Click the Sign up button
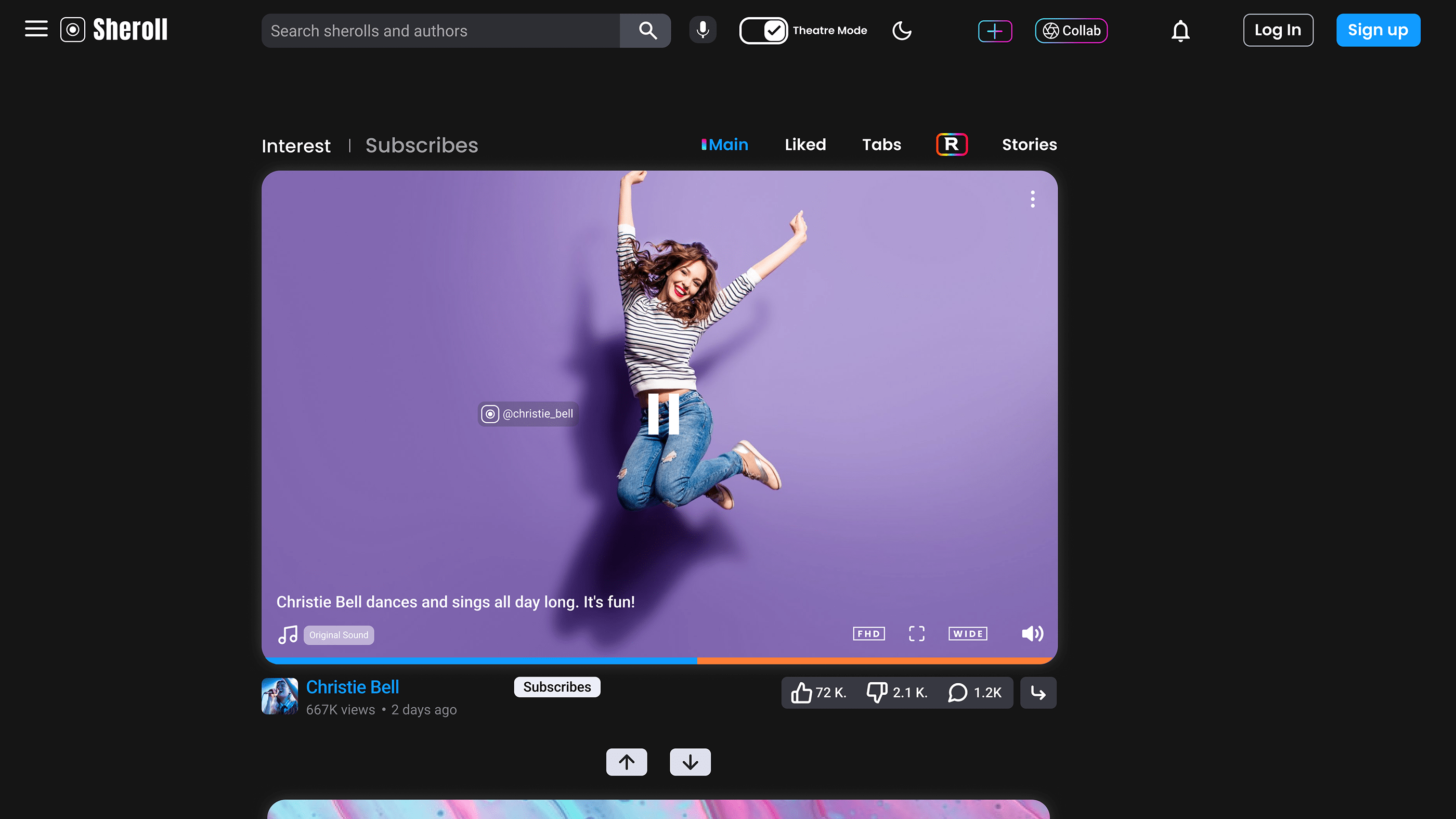 1378,30
